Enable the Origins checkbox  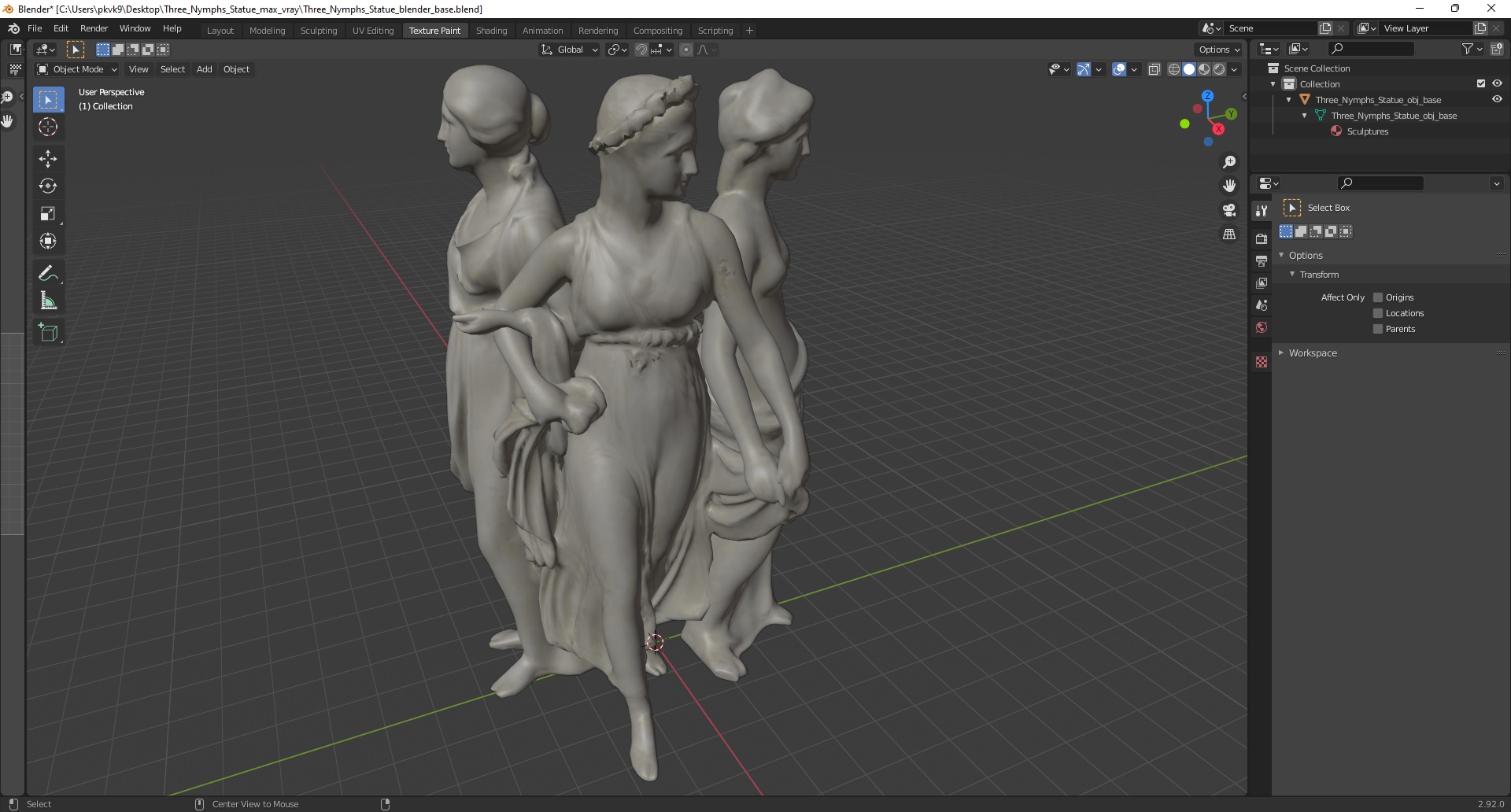click(x=1378, y=297)
